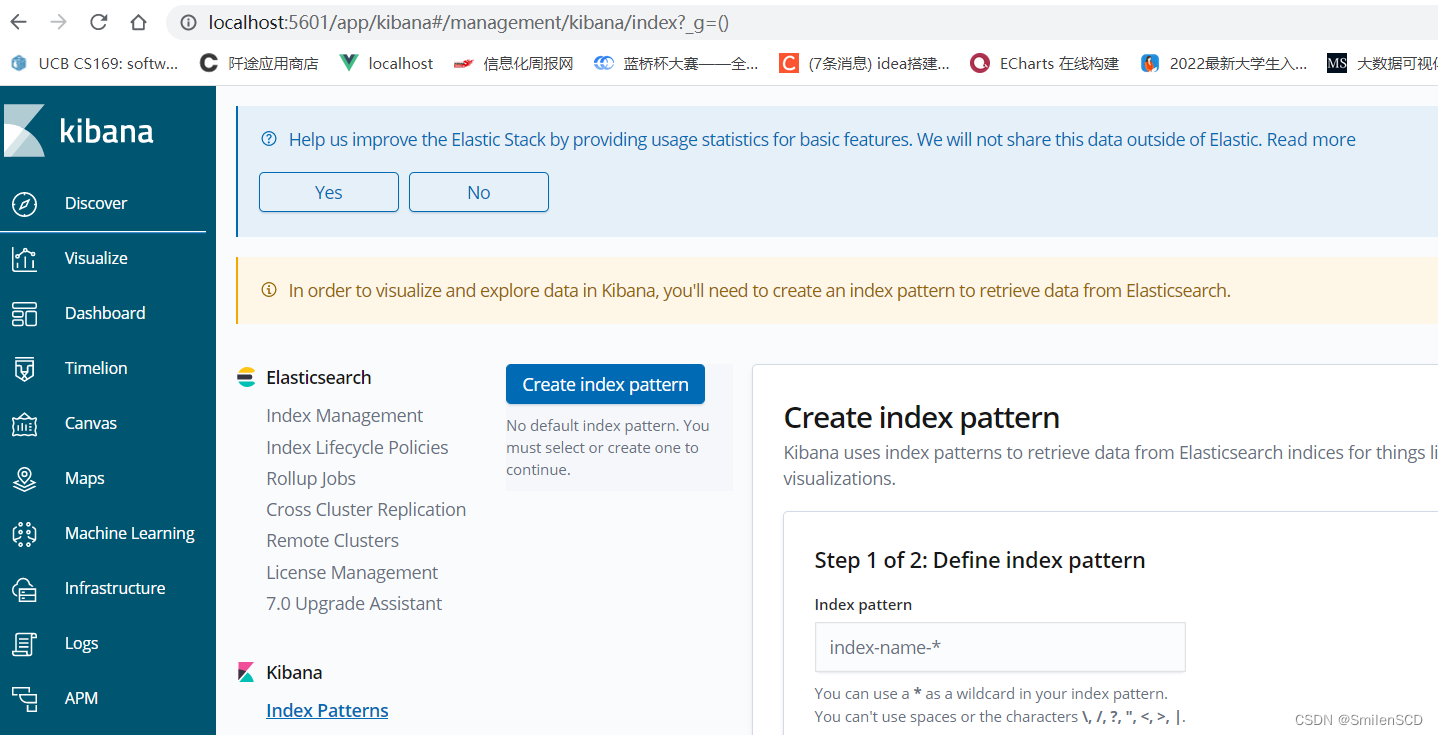Open Index Lifecycle Policies
The image size is (1438, 735).
(357, 447)
